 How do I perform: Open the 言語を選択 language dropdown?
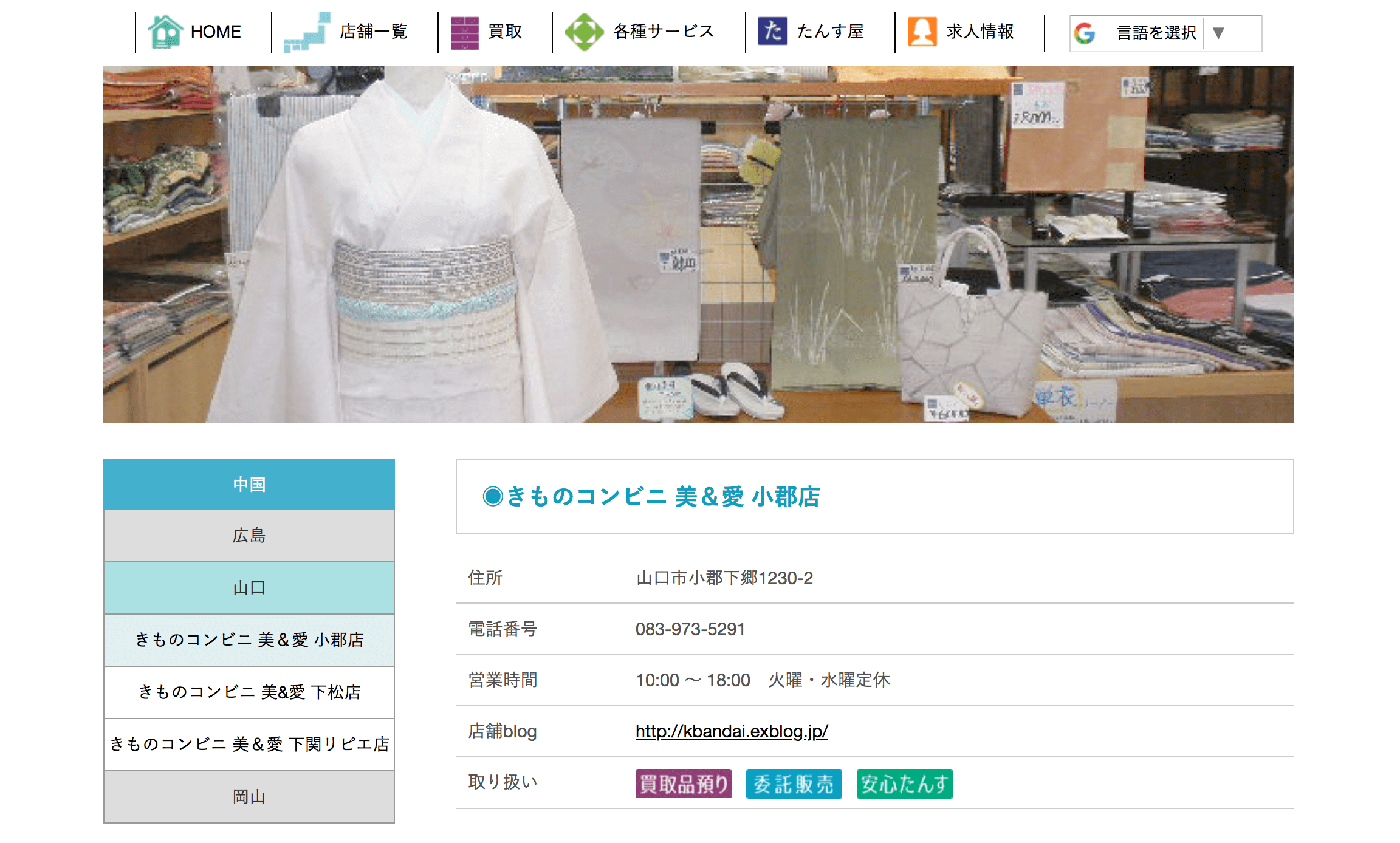coord(1156,33)
